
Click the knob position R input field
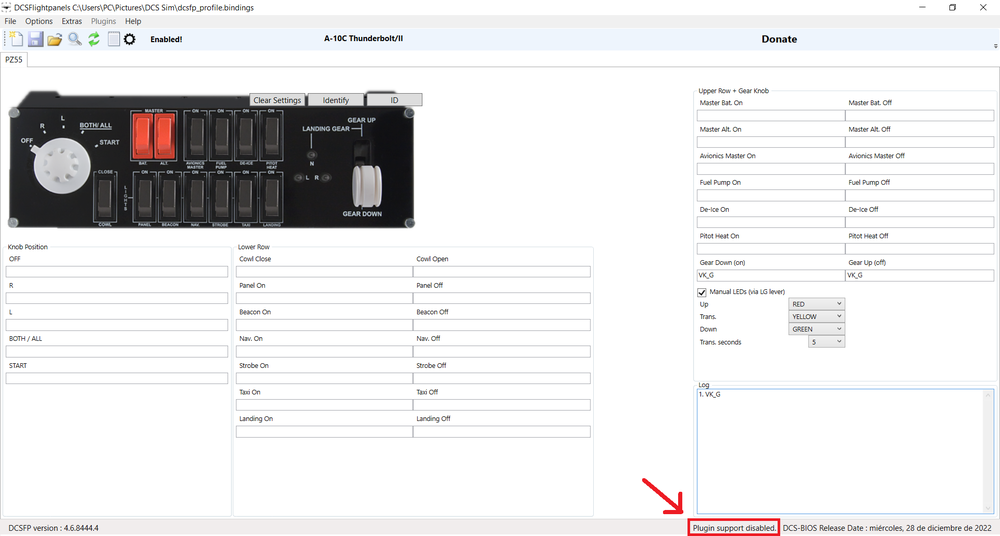[x=117, y=299]
